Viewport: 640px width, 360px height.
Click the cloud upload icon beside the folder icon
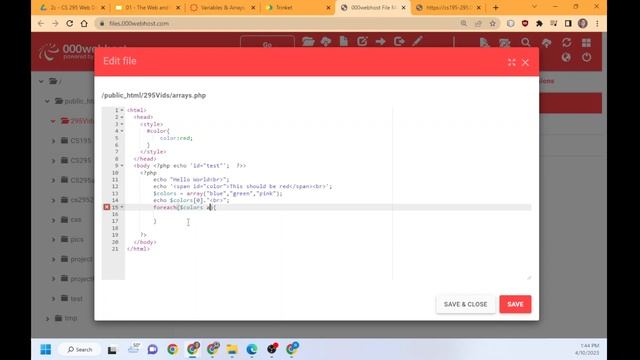click(x=326, y=41)
